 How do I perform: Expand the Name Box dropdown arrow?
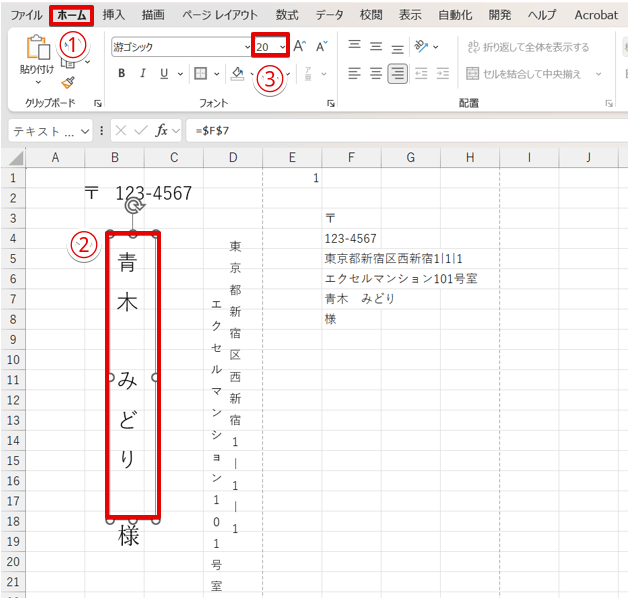tap(85, 131)
